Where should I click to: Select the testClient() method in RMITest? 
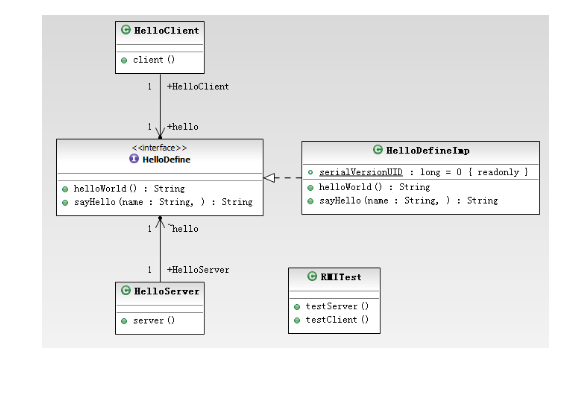337,320
